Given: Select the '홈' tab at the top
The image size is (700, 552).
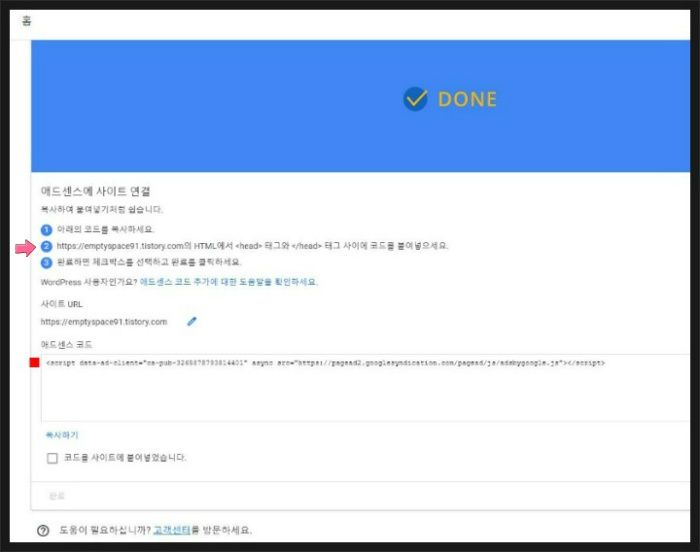Looking at the screenshot, I should 27,21.
